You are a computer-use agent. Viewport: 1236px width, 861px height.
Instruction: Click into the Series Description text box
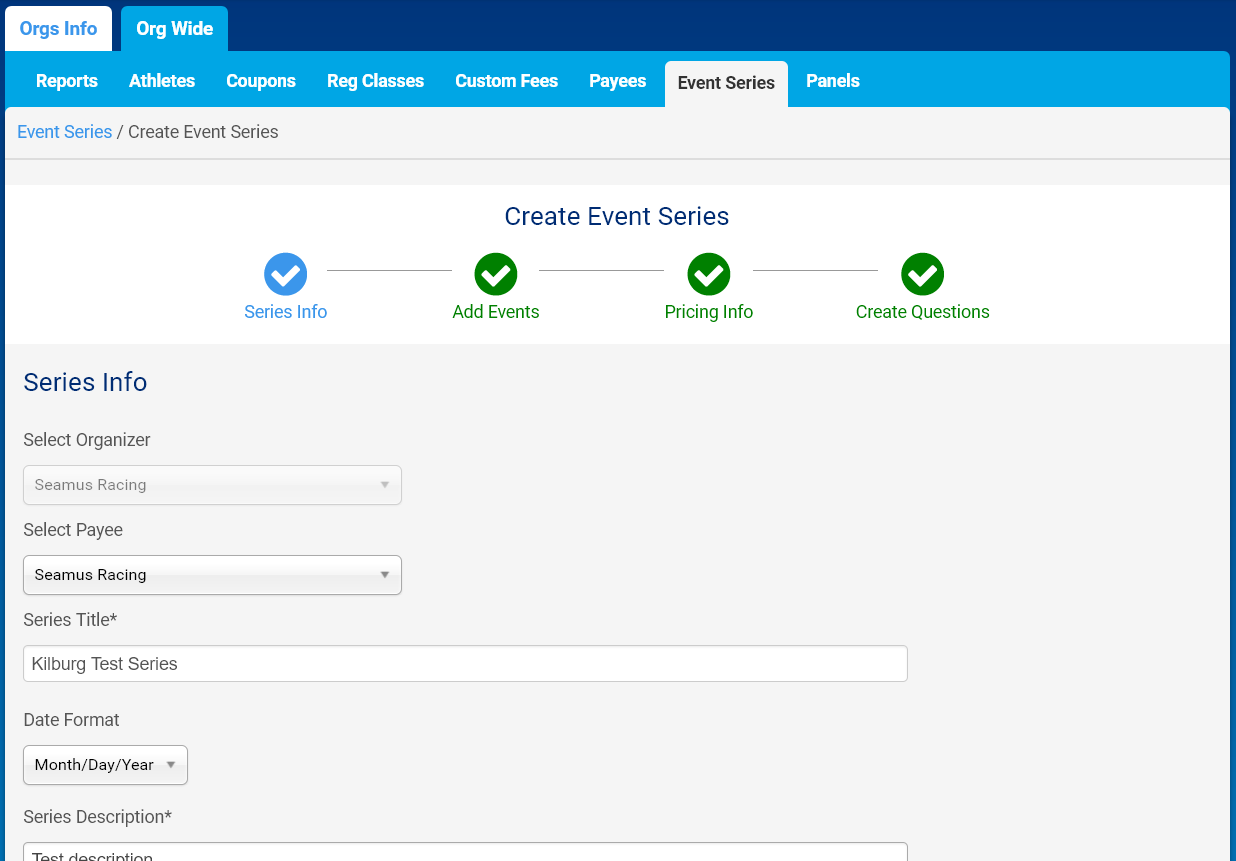[465, 853]
